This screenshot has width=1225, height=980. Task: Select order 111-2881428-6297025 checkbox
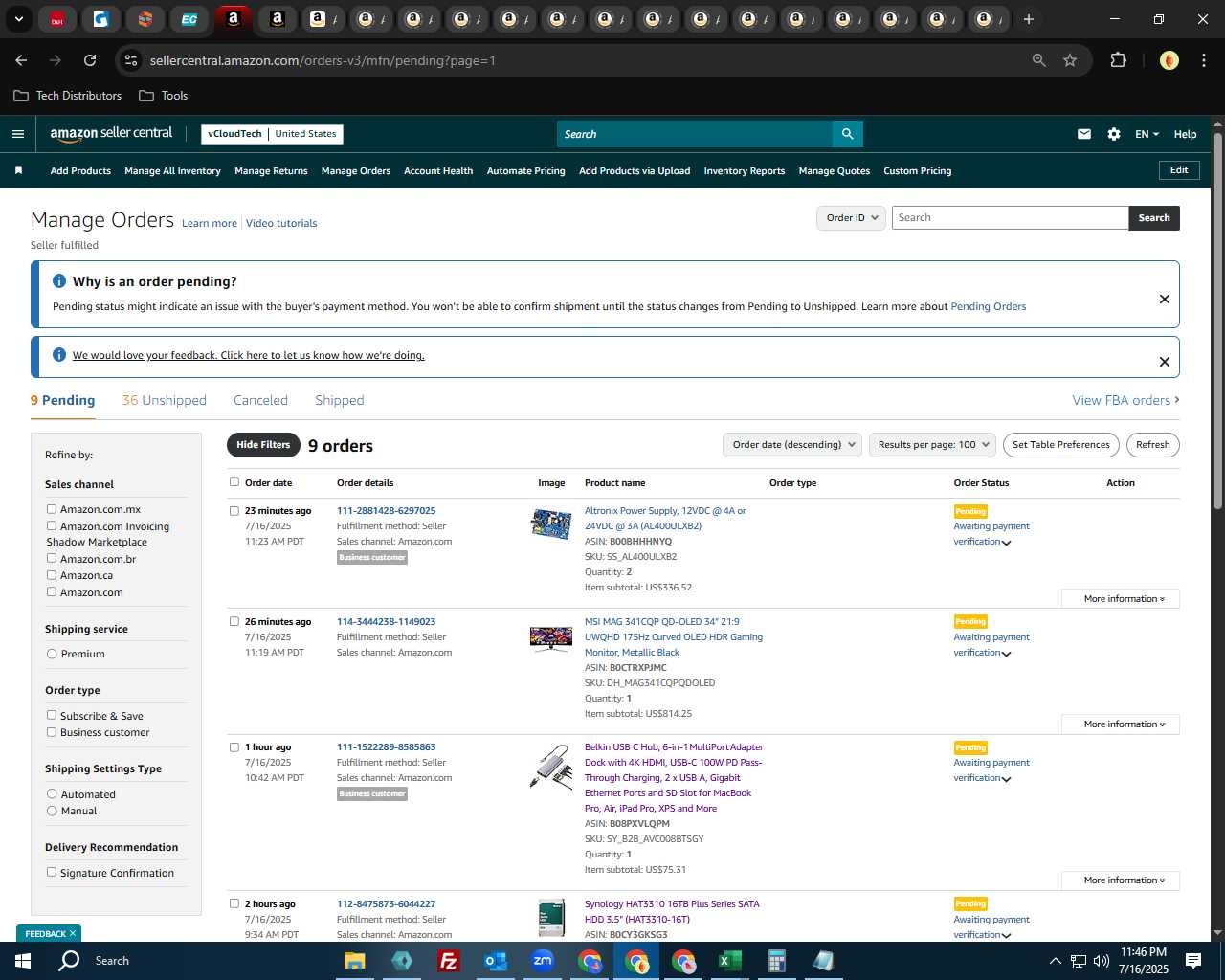point(234,511)
